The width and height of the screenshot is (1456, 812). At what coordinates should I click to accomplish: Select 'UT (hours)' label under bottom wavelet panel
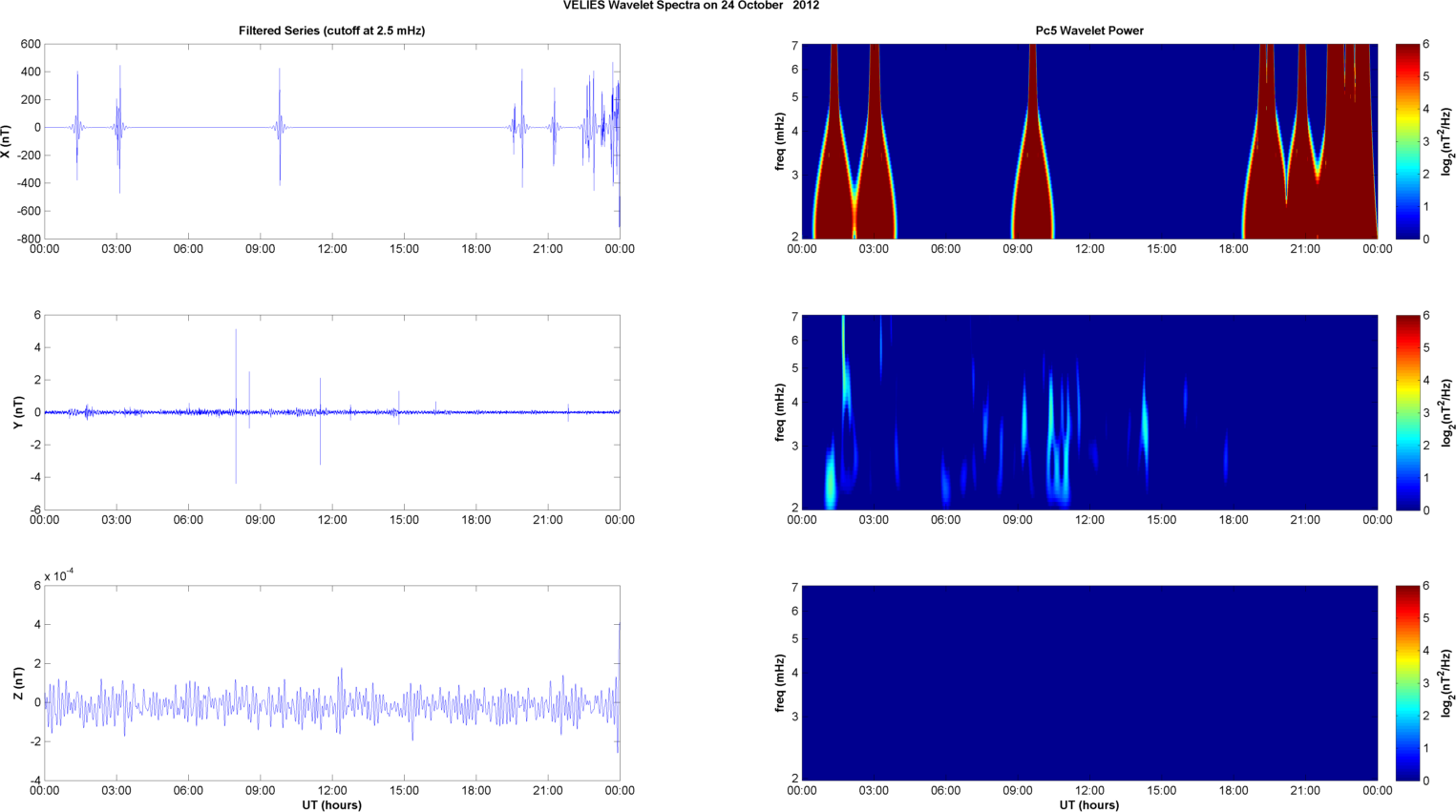coord(1089,804)
